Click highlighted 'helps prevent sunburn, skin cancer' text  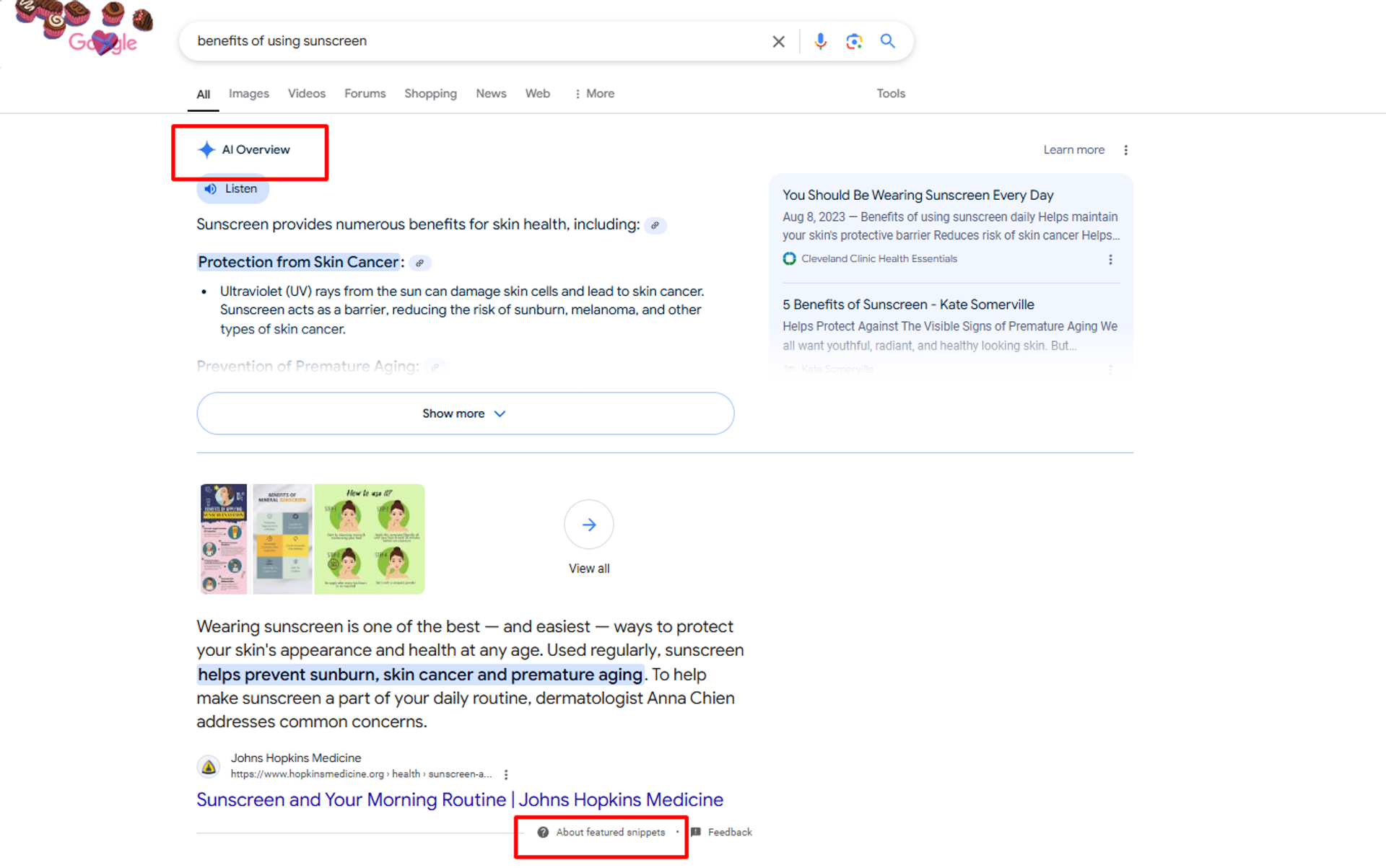[420, 675]
